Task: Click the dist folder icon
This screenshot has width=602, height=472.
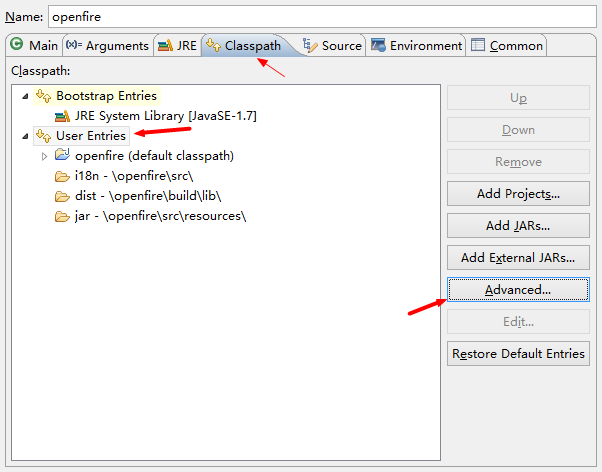Action: (x=62, y=197)
